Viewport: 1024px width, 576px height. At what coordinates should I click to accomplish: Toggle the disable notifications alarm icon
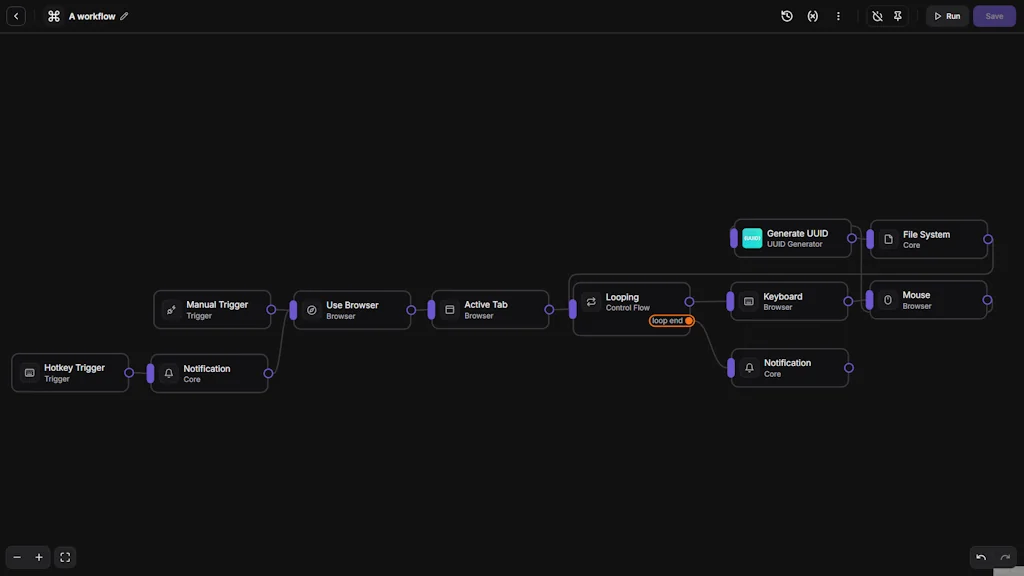click(877, 16)
